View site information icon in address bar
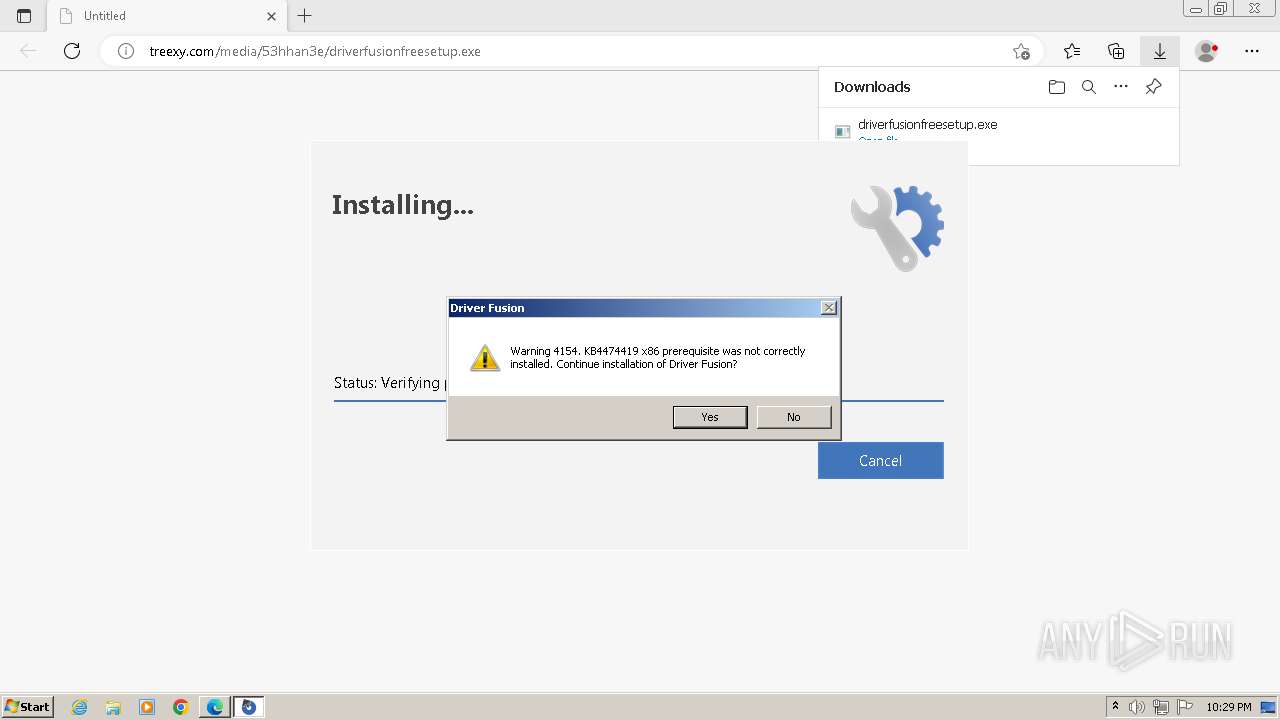This screenshot has width=1280, height=720. (x=126, y=51)
